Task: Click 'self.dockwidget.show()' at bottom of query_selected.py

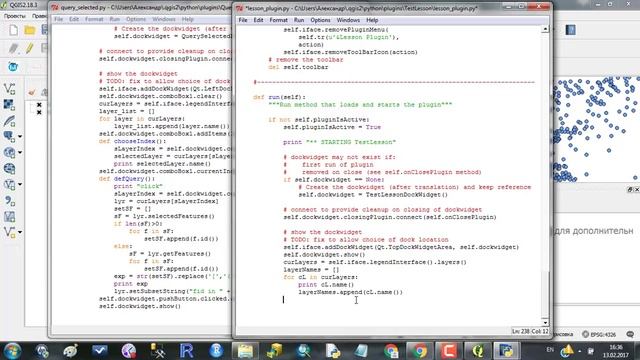Action: coord(140,306)
